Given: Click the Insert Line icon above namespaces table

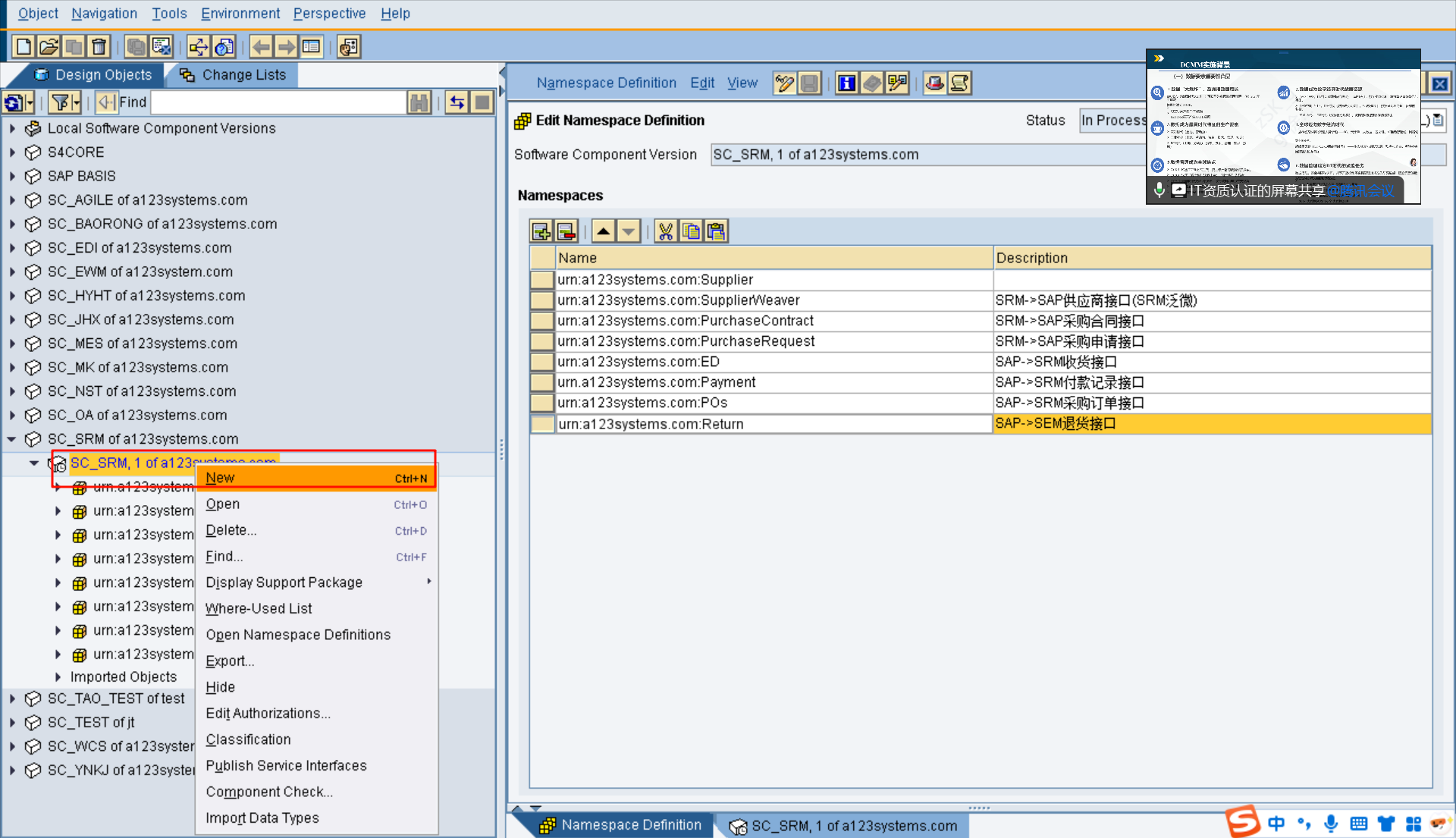Looking at the screenshot, I should pos(541,231).
